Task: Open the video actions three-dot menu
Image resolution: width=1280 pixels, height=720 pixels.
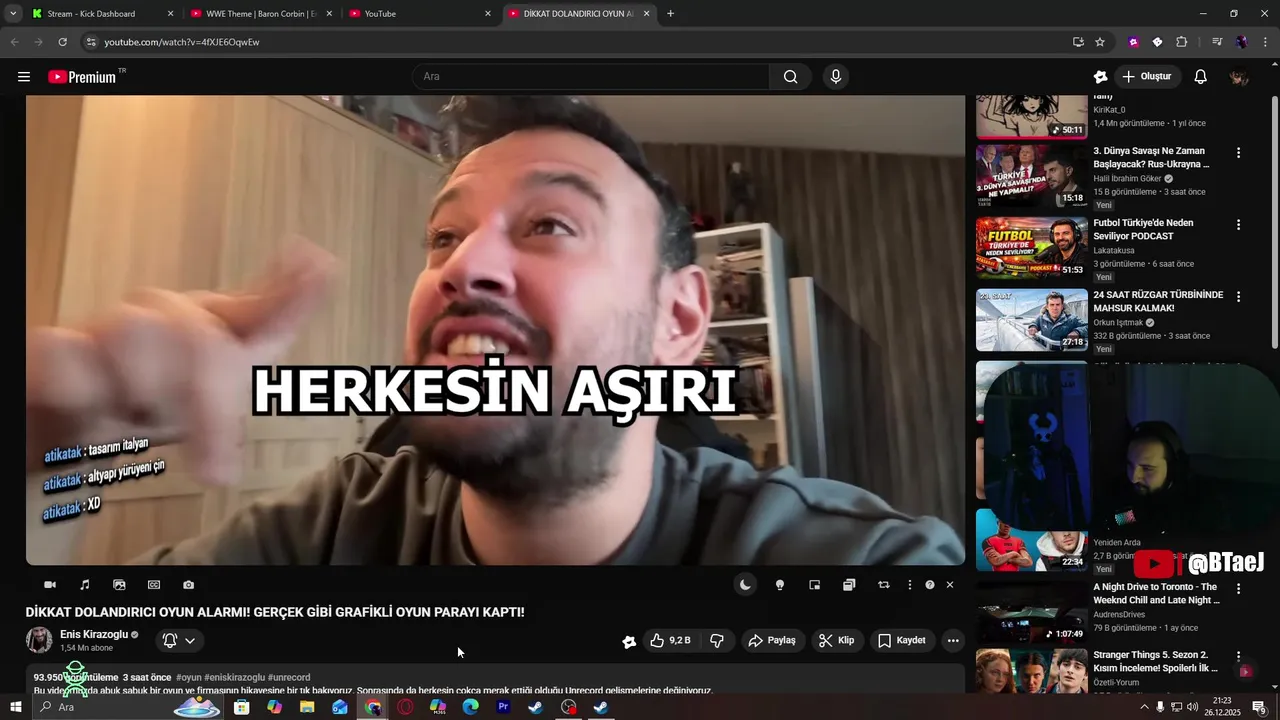Action: 953,640
